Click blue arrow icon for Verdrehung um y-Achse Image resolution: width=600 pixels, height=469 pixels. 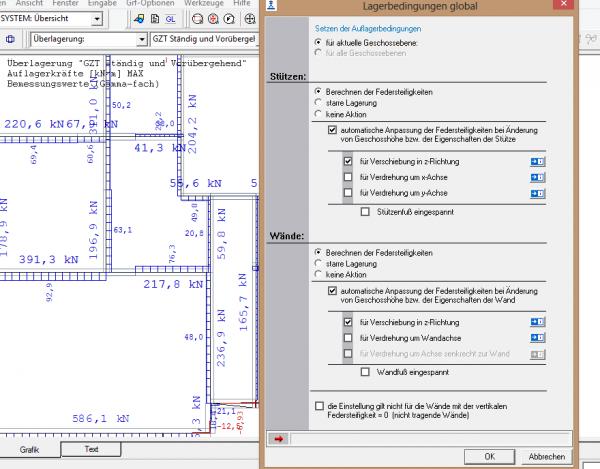[537, 192]
